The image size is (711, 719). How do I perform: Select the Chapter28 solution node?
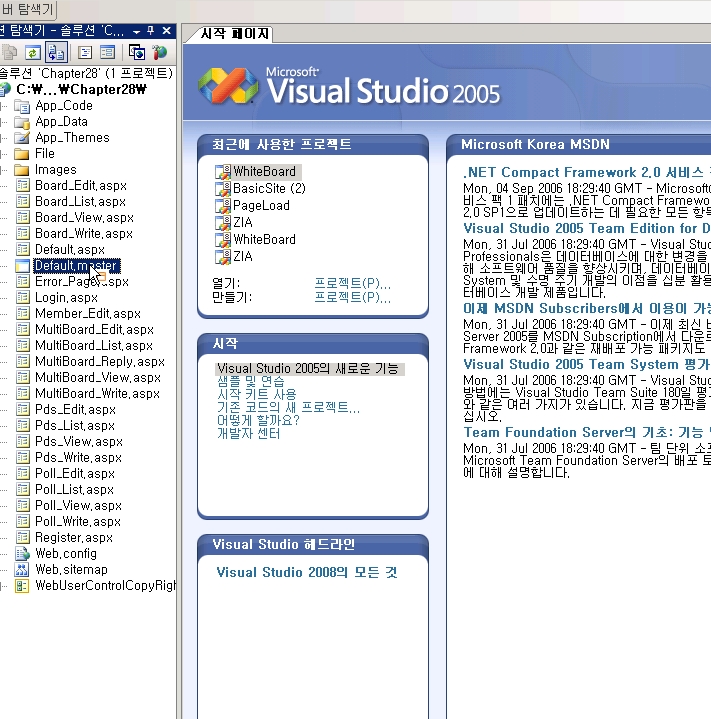point(86,73)
